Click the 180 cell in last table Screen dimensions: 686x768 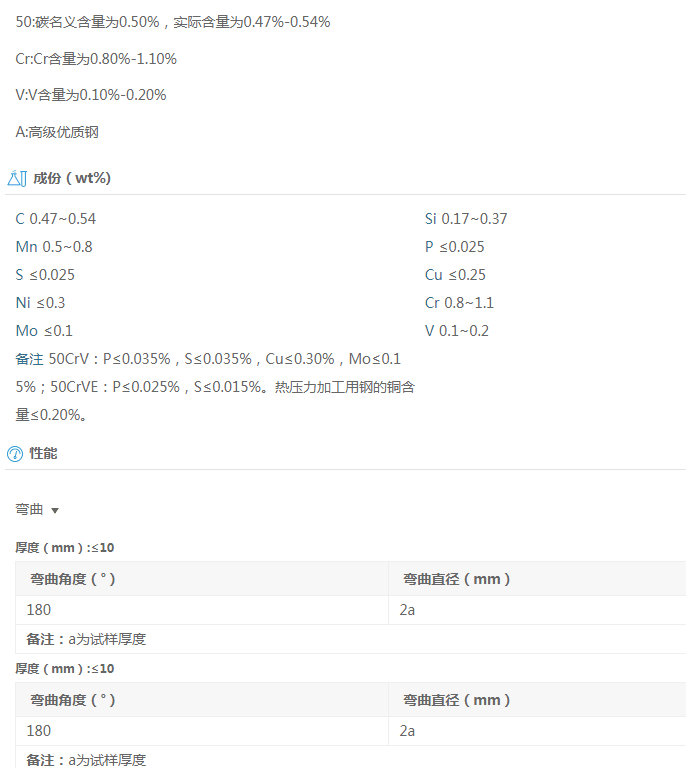(x=39, y=731)
